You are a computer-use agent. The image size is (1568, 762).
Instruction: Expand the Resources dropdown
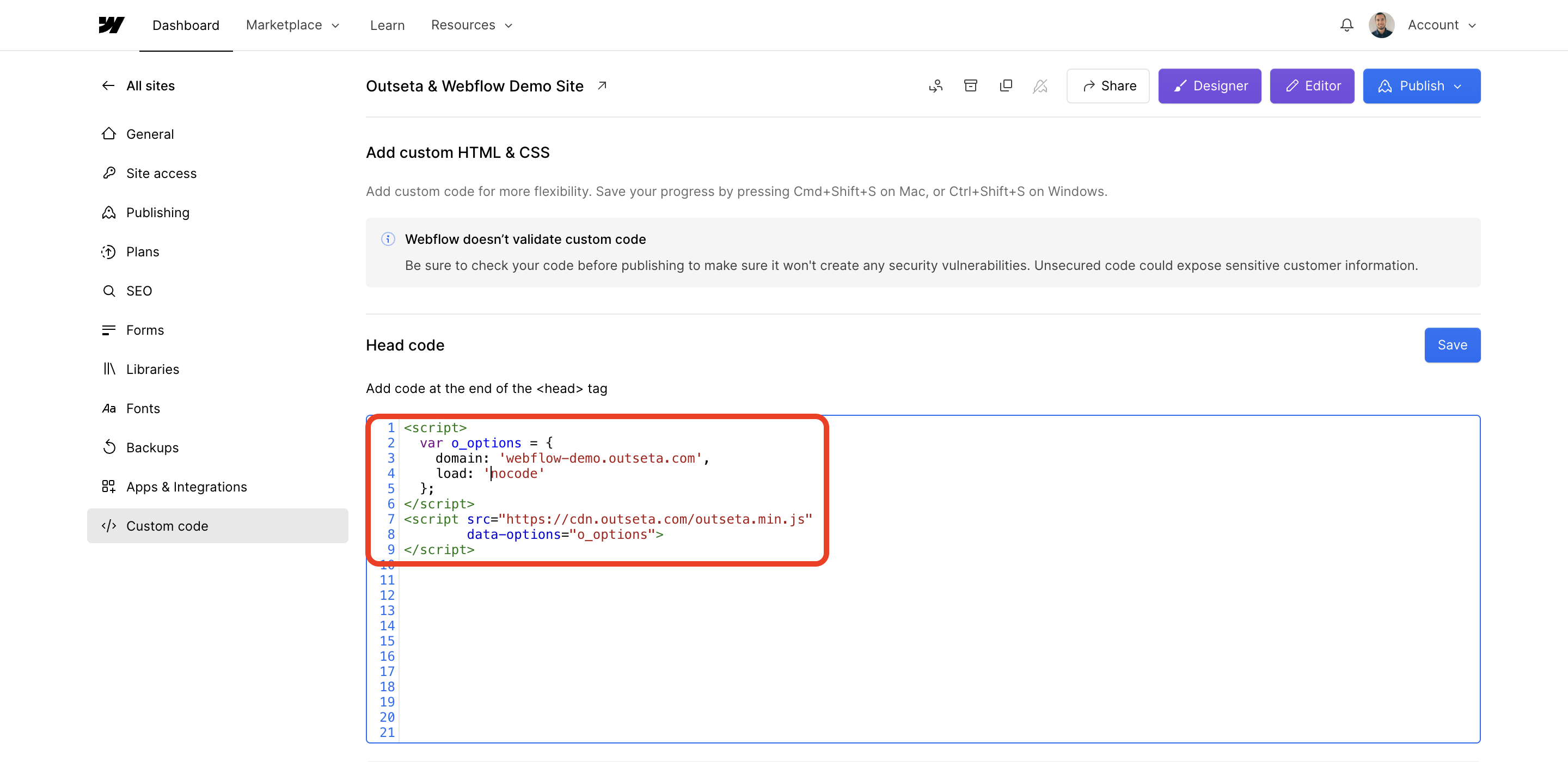tap(471, 25)
